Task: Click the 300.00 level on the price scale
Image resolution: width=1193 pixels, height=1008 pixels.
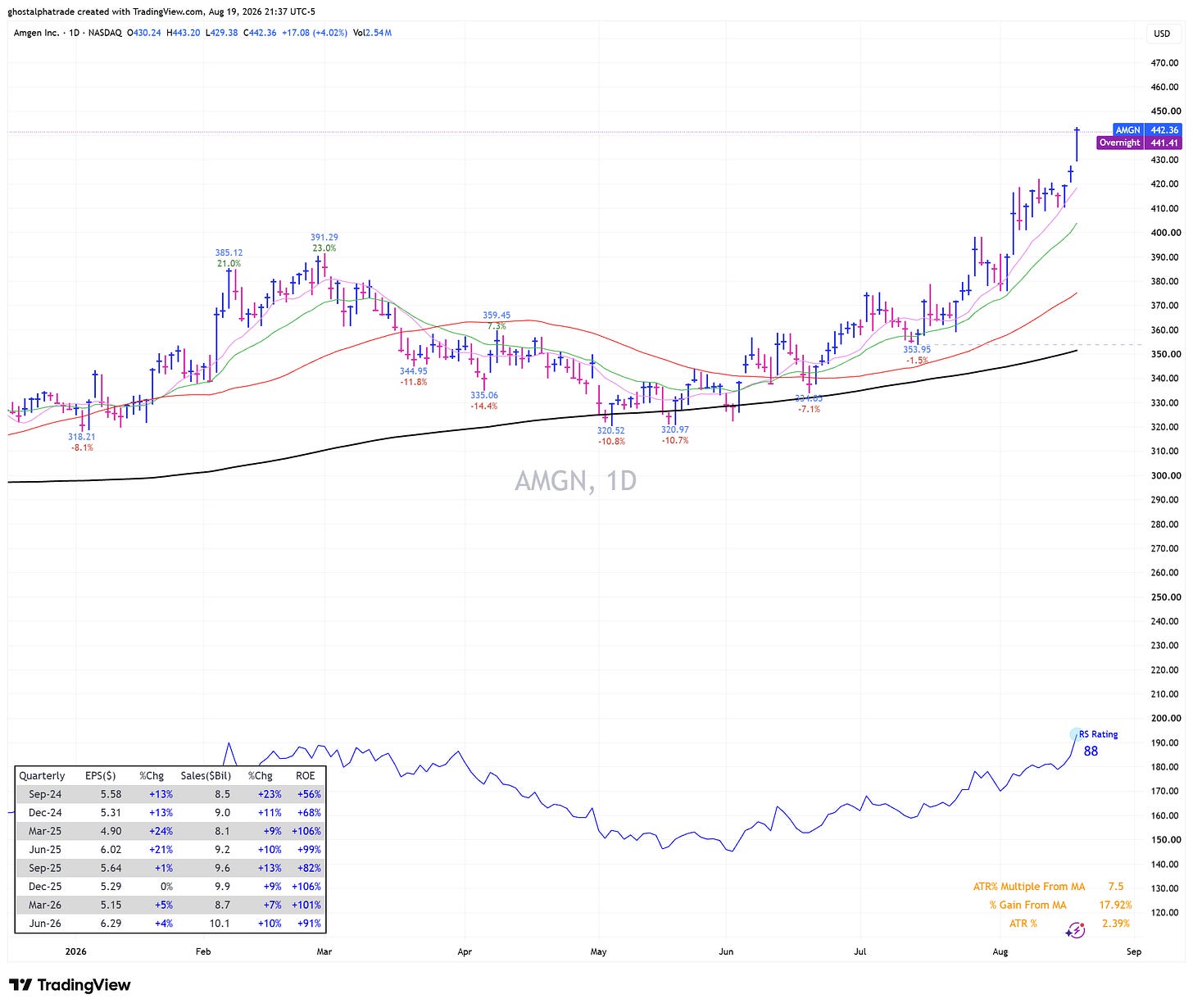Action: [x=1164, y=475]
